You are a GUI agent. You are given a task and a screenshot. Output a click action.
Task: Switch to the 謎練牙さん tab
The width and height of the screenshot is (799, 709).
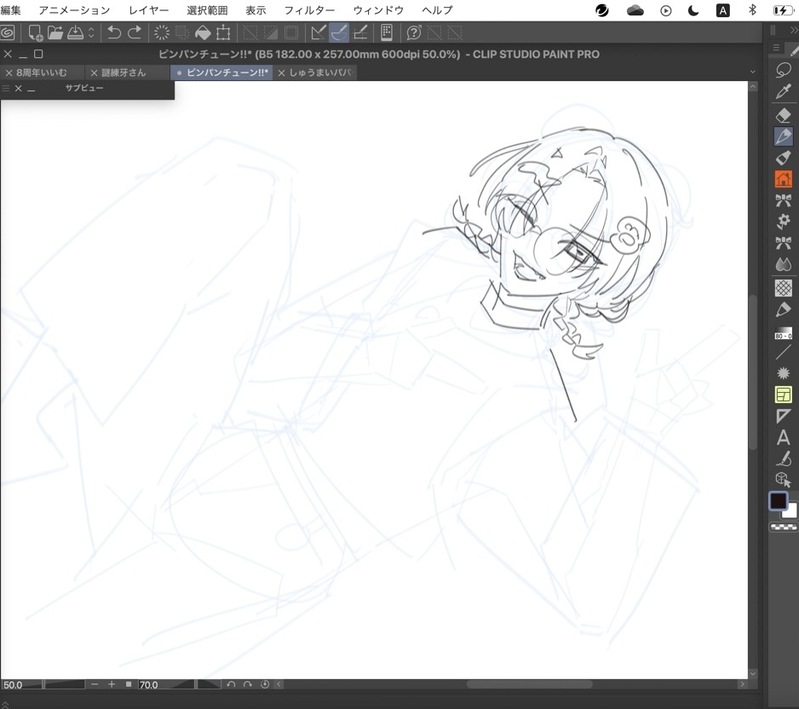point(124,73)
